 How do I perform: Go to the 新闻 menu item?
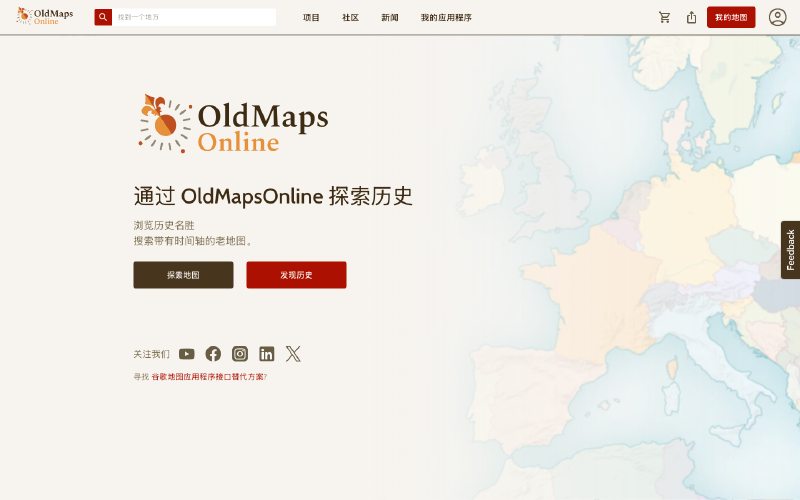point(389,17)
